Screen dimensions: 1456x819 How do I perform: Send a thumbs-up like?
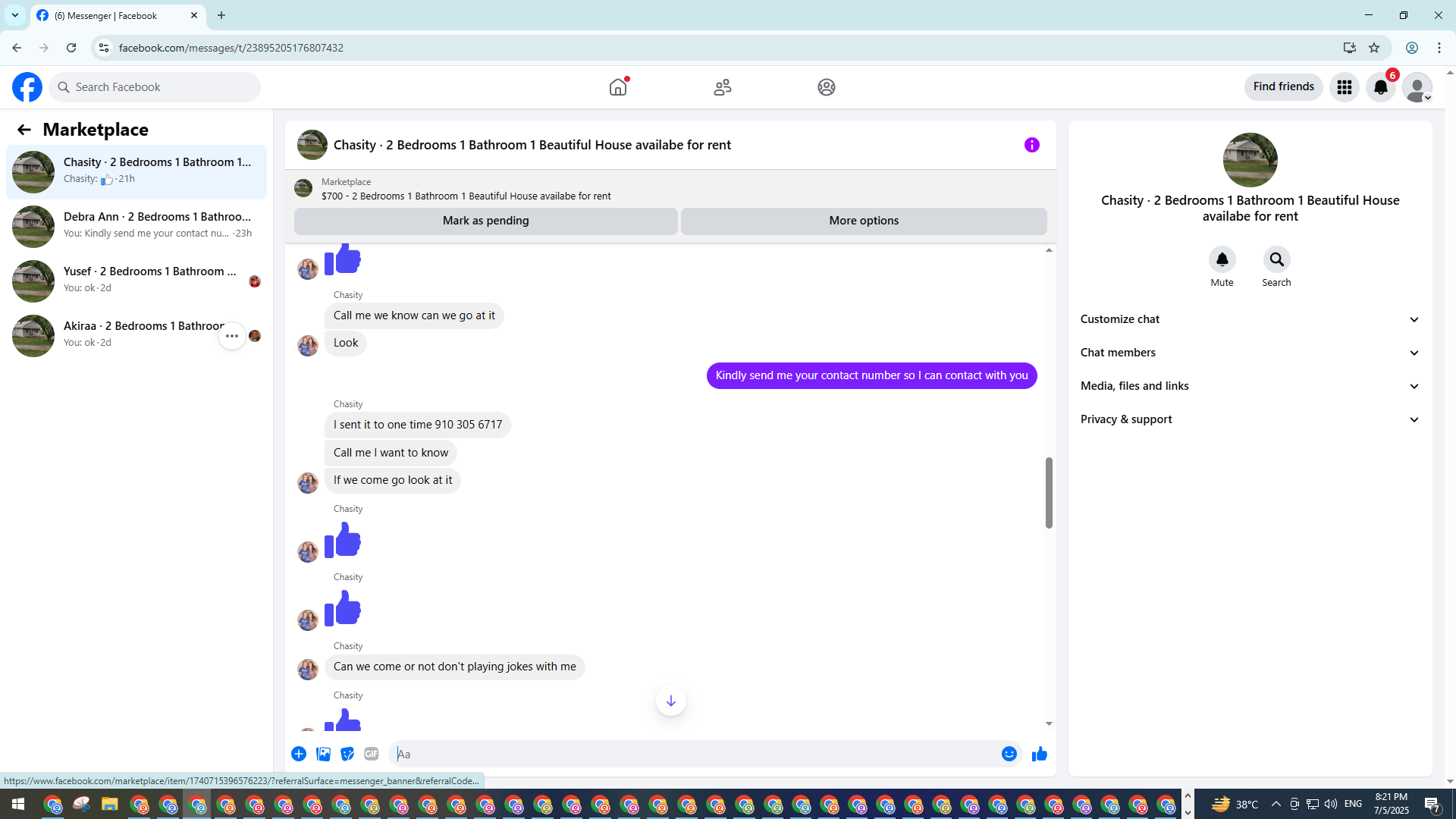1039,754
